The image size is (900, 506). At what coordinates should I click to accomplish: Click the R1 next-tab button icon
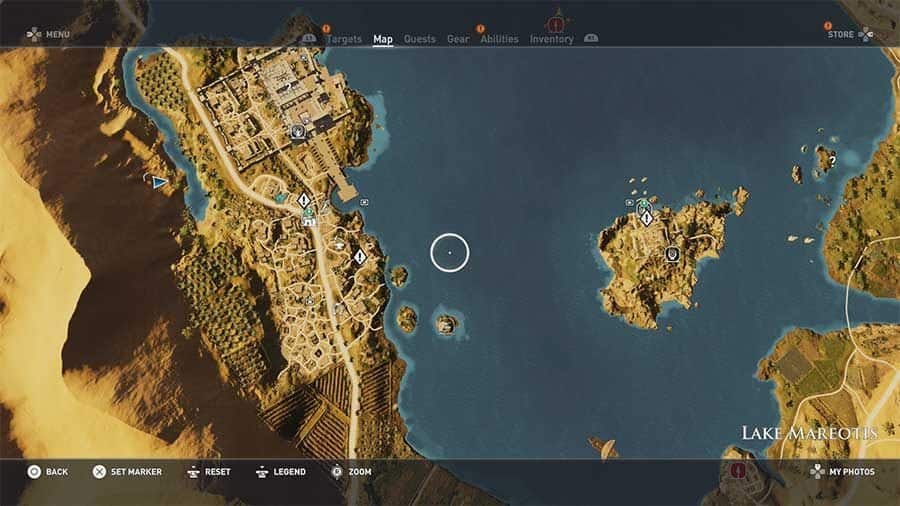[591, 38]
